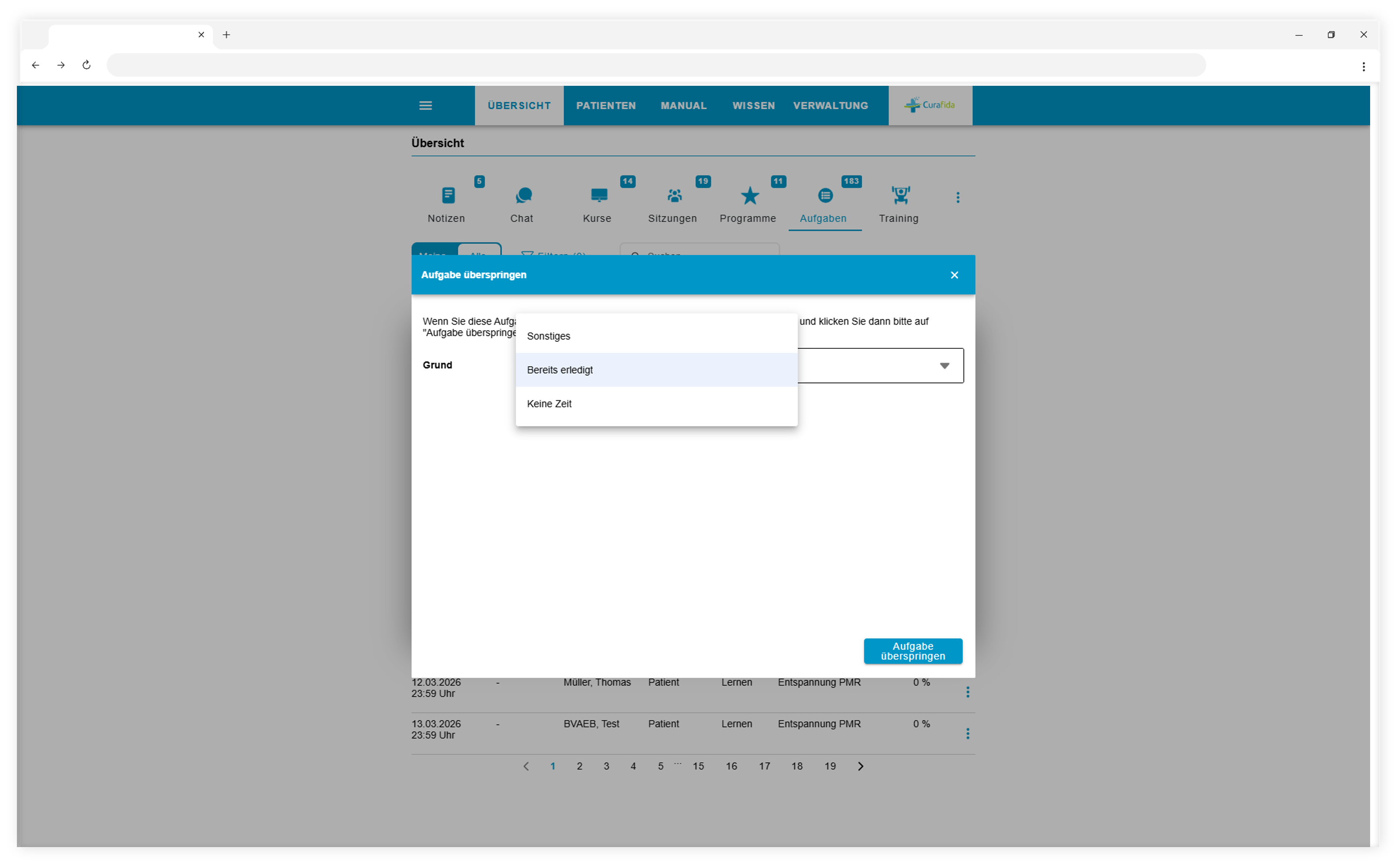The height and width of the screenshot is (867, 1400).
Task: Go to page 4 of the task list
Action: (633, 766)
